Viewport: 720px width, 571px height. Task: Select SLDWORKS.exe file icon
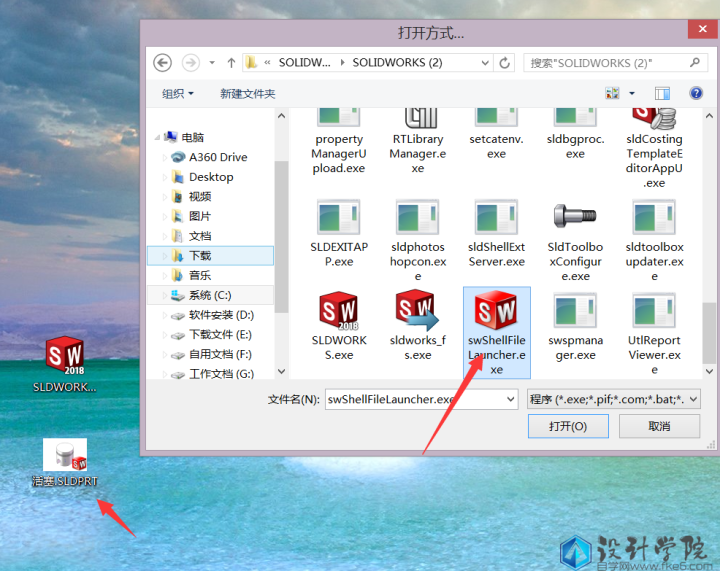coord(339,314)
